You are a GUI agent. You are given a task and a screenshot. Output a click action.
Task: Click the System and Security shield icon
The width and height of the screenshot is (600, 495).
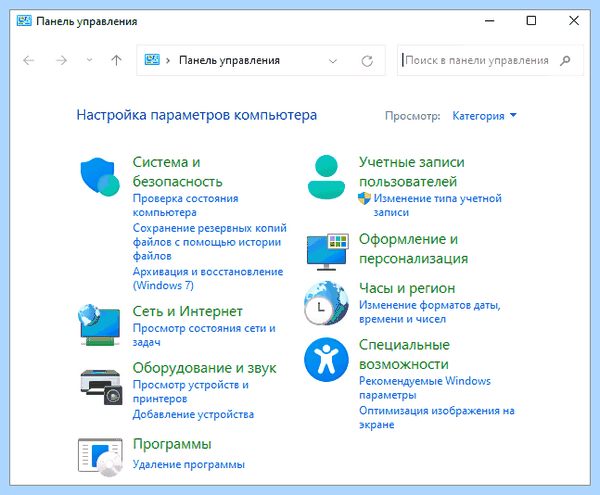coord(100,177)
